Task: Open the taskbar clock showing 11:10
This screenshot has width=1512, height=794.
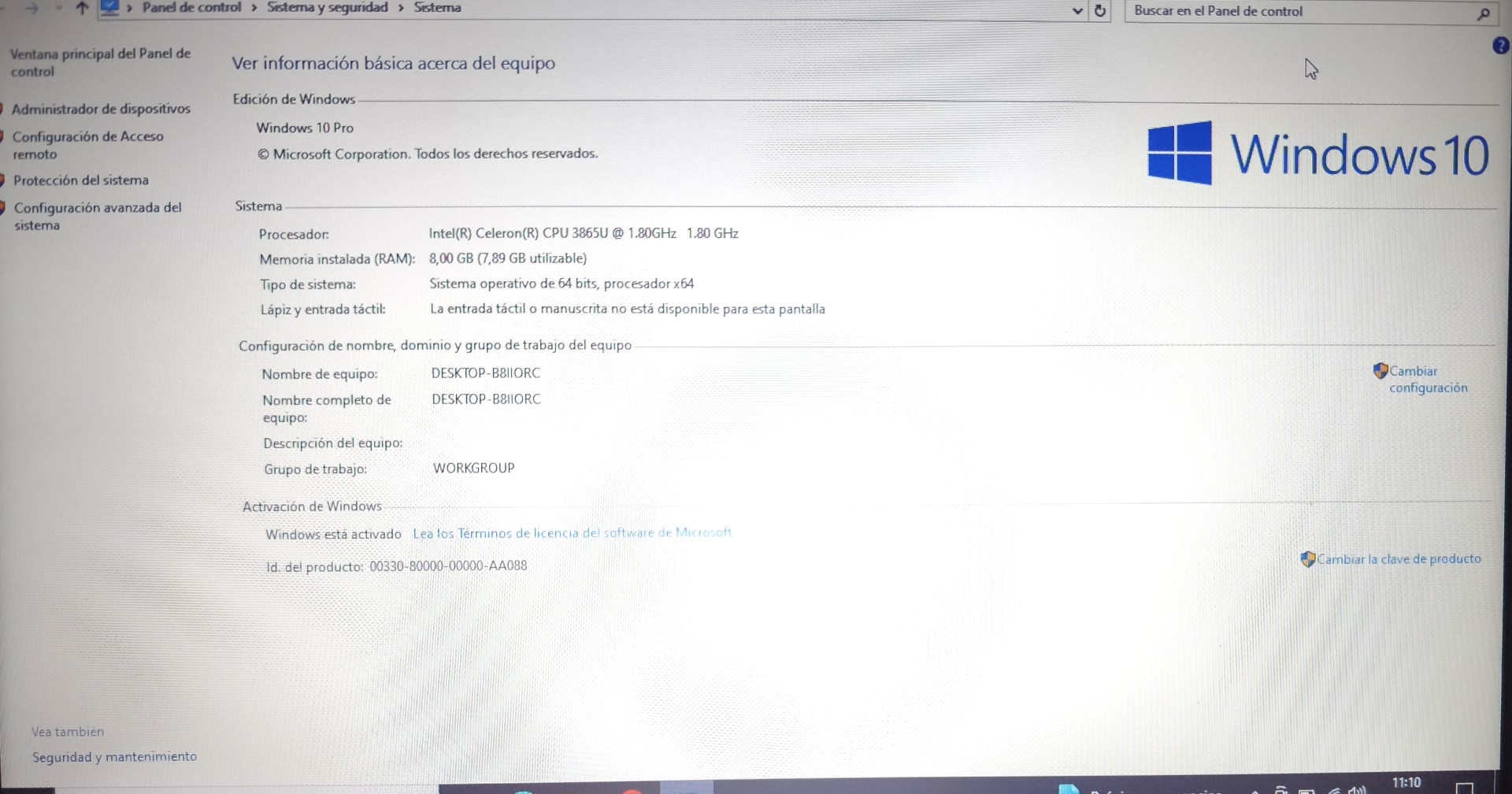Action: 1406,783
